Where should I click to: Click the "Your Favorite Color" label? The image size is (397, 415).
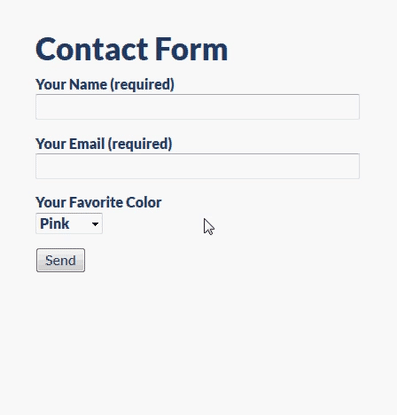pyautogui.click(x=99, y=202)
